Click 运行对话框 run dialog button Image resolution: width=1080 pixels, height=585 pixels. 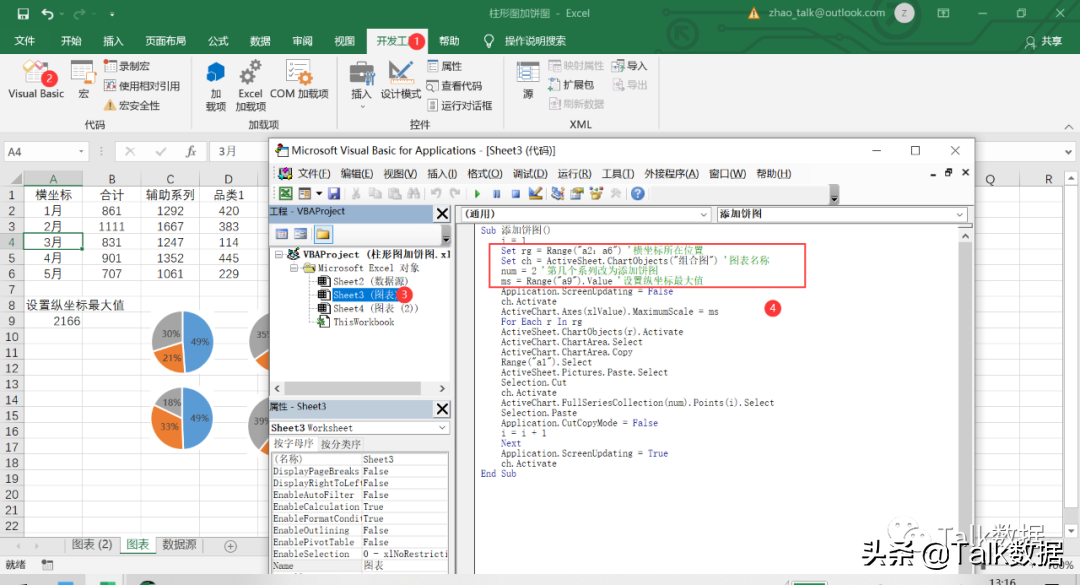pos(459,105)
